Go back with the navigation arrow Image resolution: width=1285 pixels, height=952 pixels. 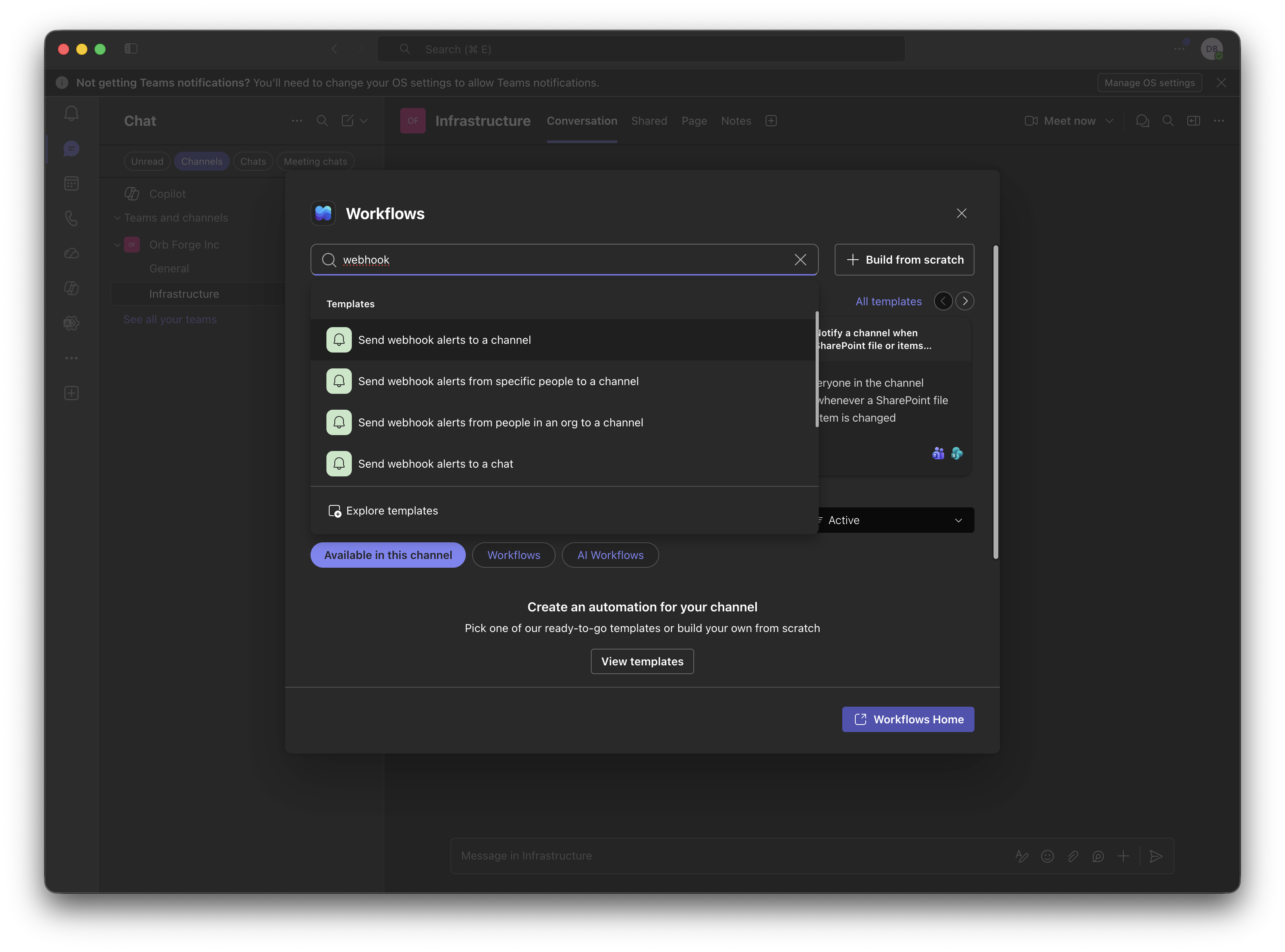[334, 49]
